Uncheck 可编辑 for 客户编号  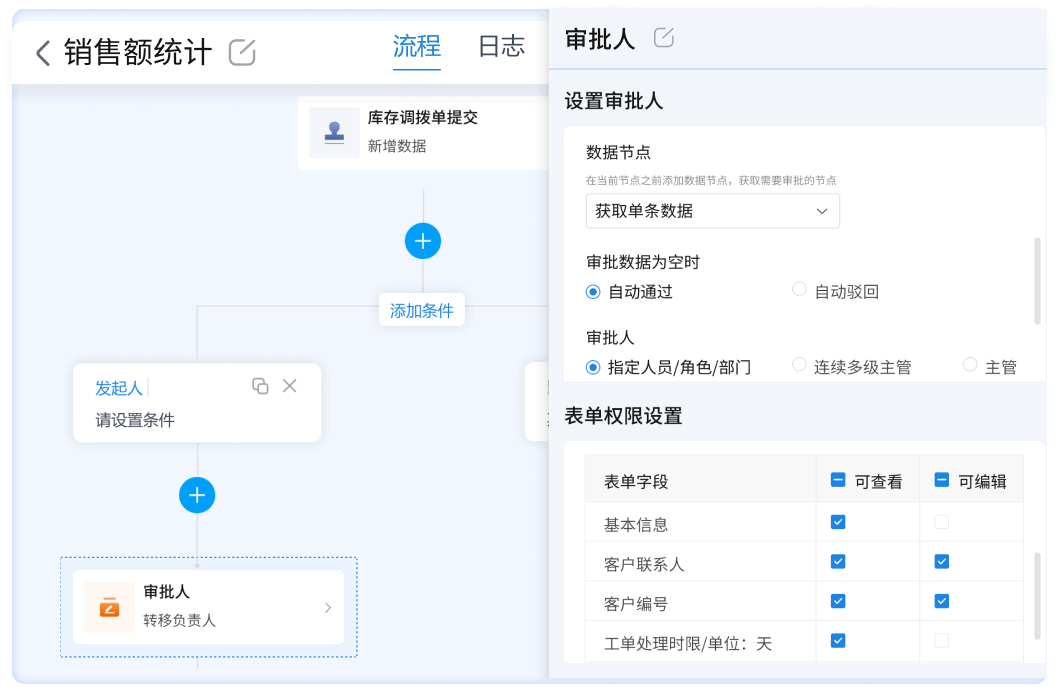[x=941, y=601]
